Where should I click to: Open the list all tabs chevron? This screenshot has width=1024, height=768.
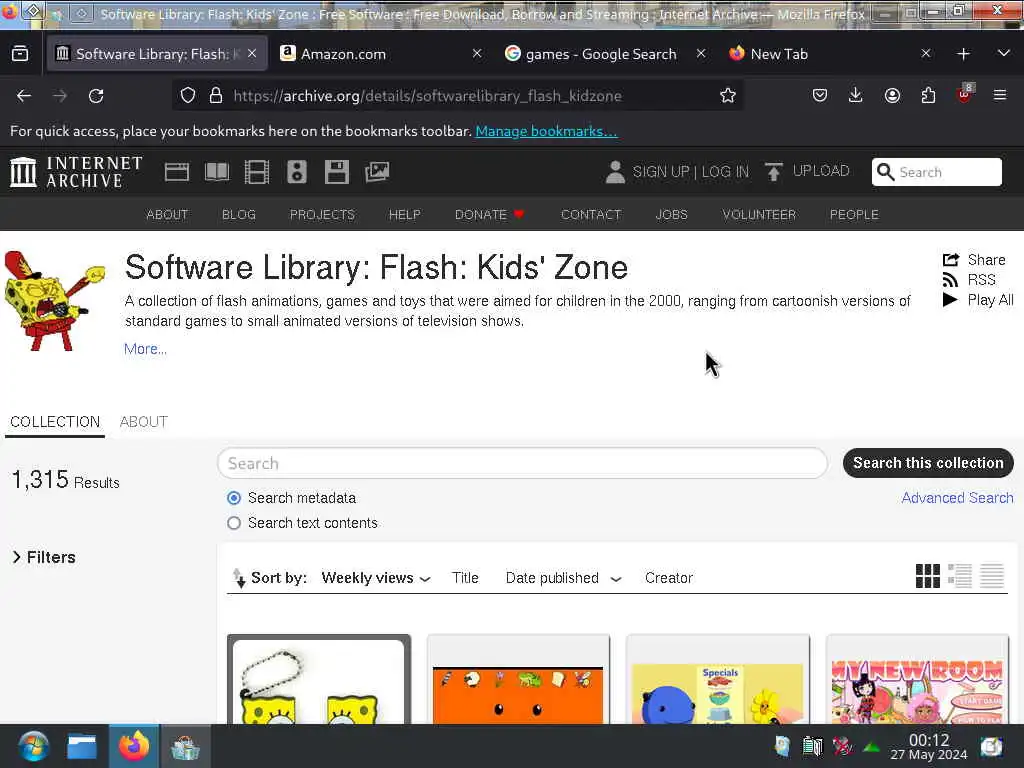point(1004,54)
